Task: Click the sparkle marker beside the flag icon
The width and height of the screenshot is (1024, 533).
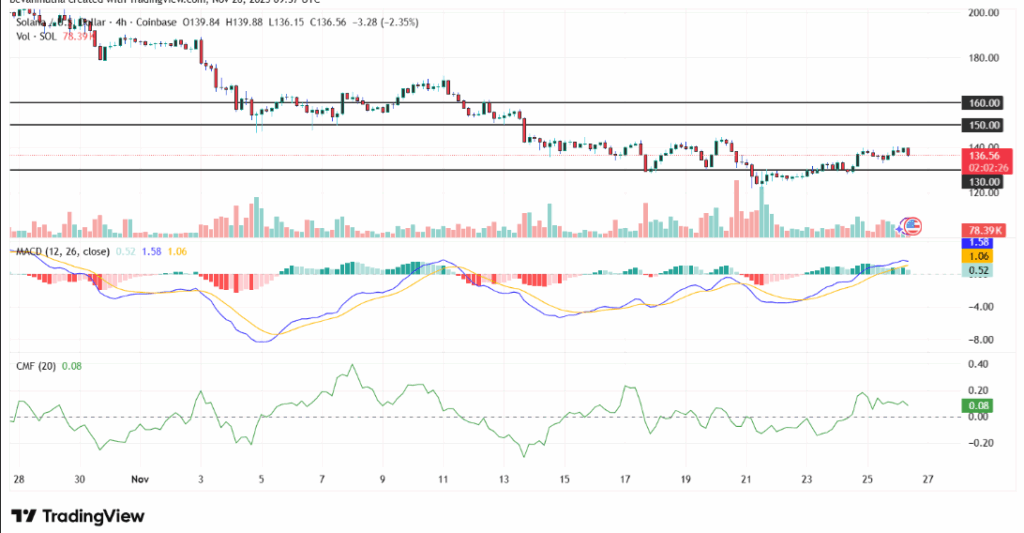Action: [900, 230]
